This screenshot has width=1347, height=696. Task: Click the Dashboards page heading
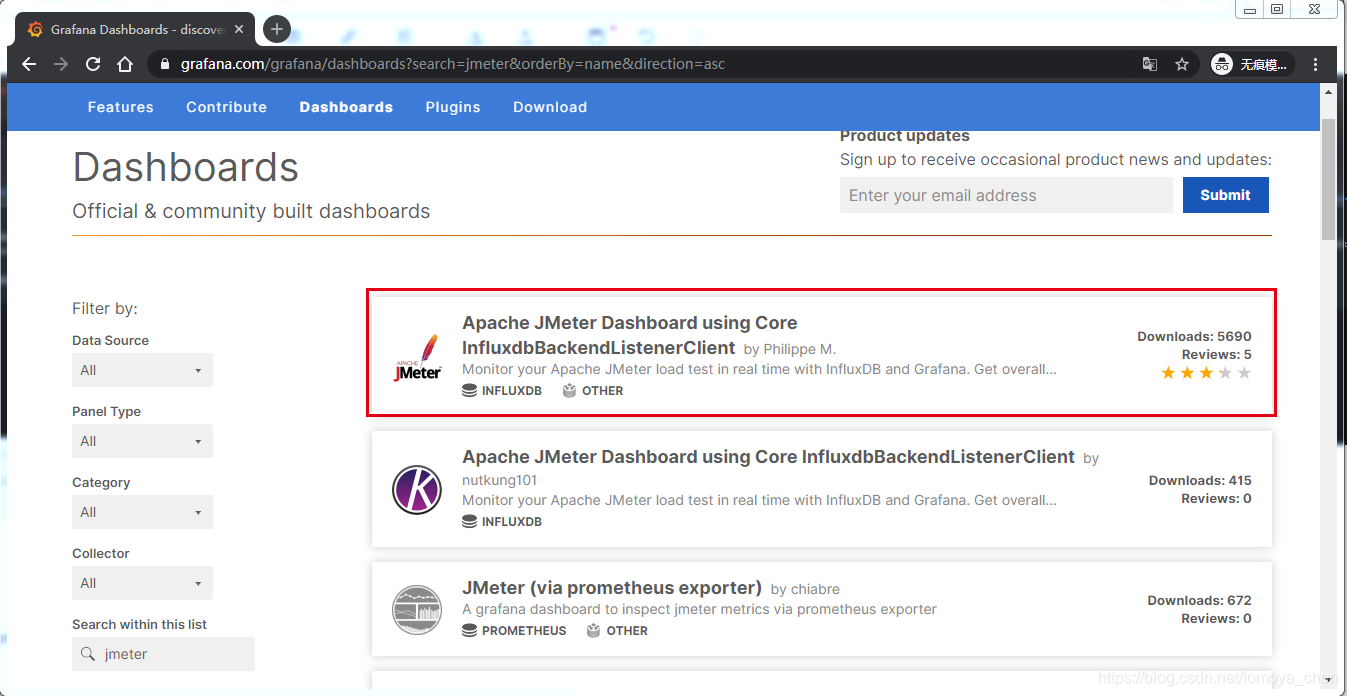tap(186, 167)
